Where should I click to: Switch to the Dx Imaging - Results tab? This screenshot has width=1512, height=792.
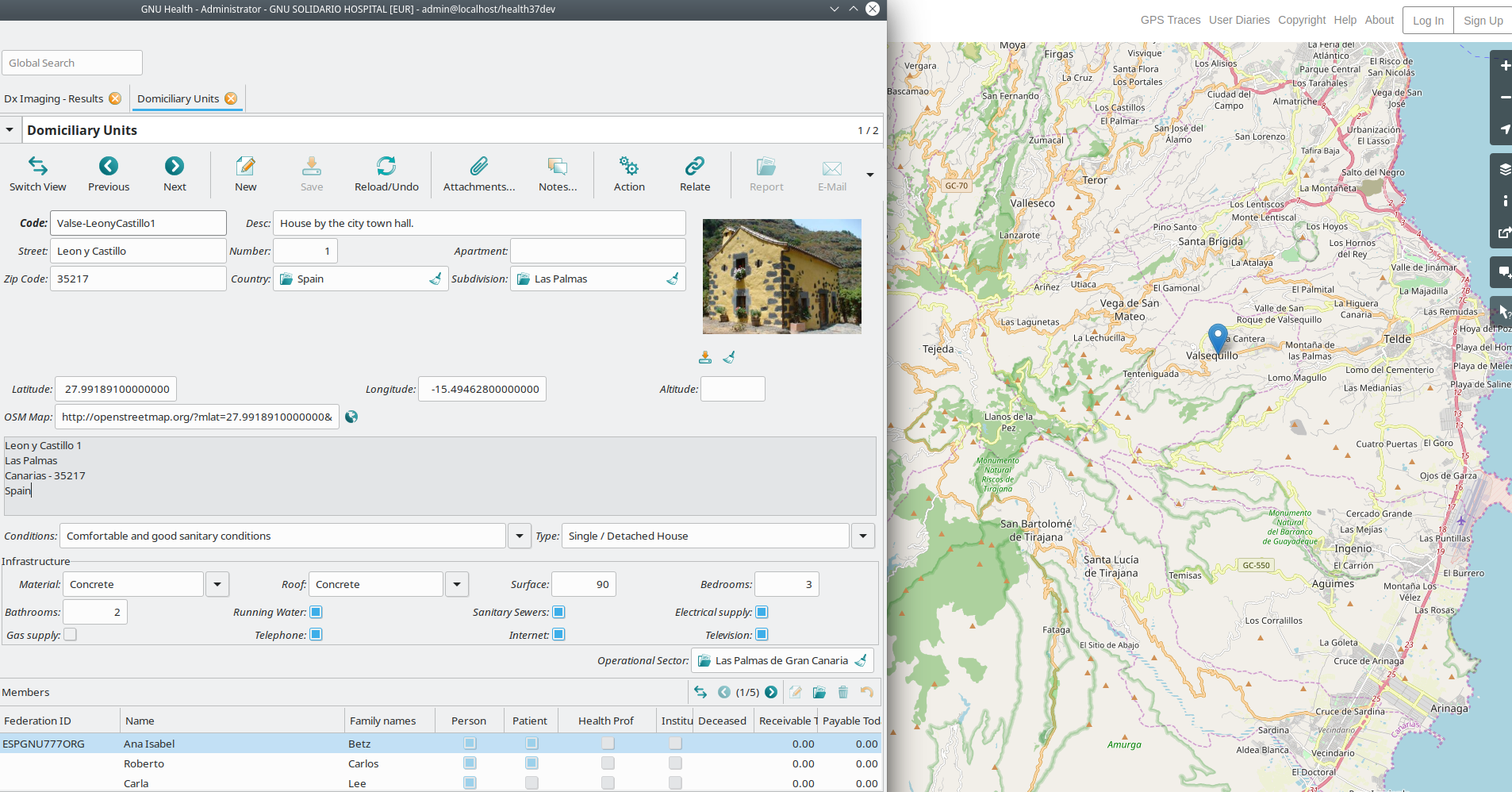[x=52, y=98]
